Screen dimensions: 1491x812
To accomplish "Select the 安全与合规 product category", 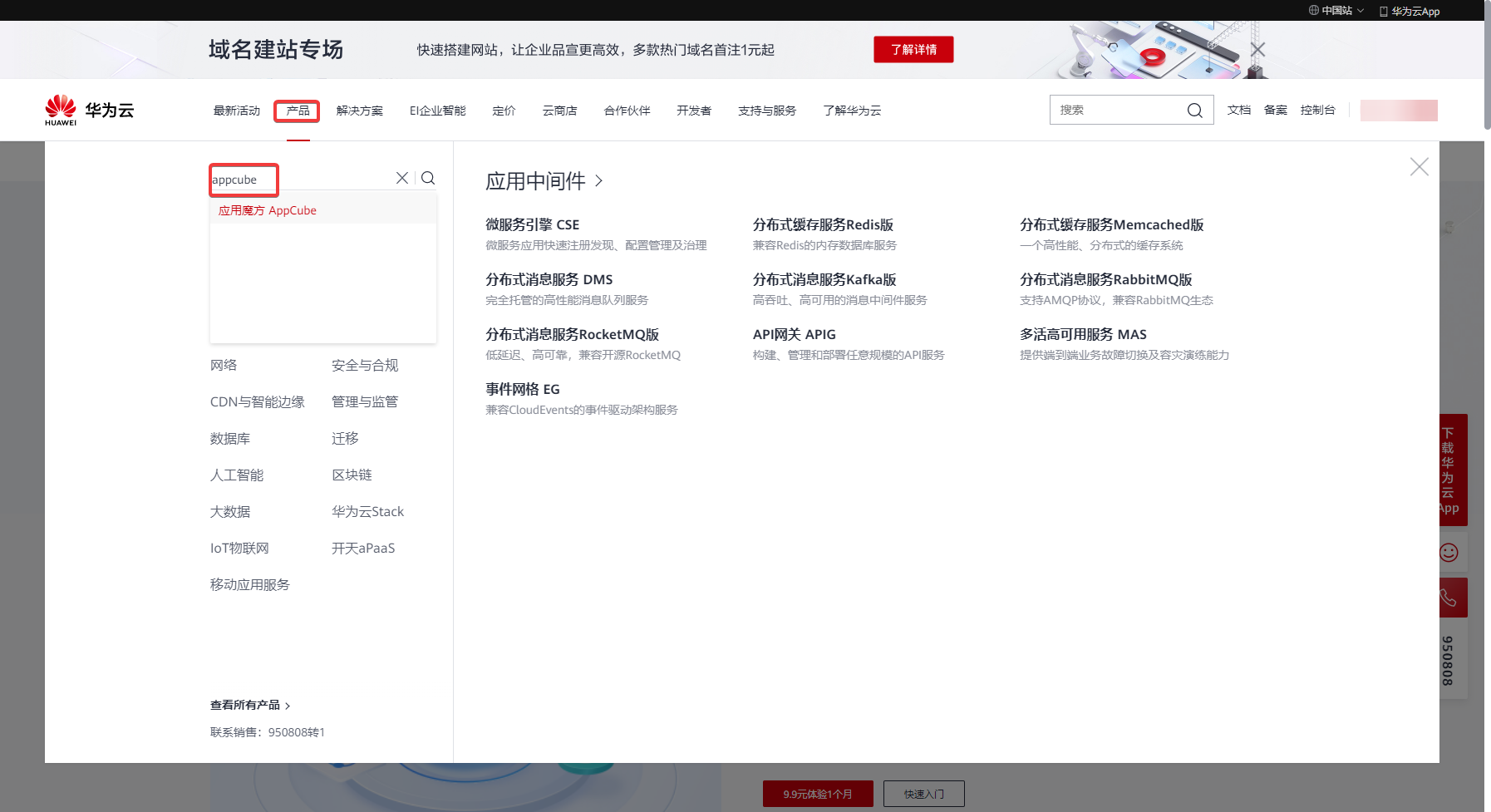I will (365, 365).
